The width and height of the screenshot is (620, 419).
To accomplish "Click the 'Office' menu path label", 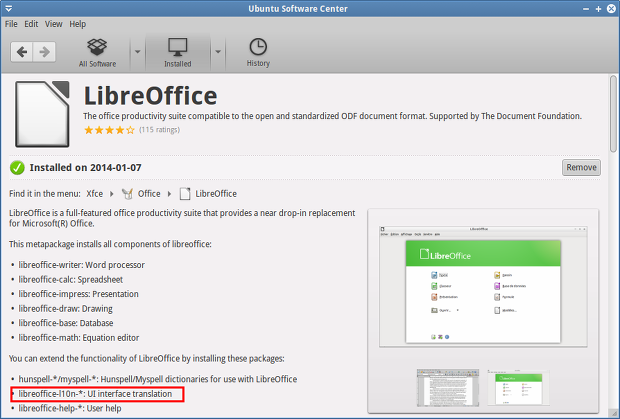I will click(149, 194).
